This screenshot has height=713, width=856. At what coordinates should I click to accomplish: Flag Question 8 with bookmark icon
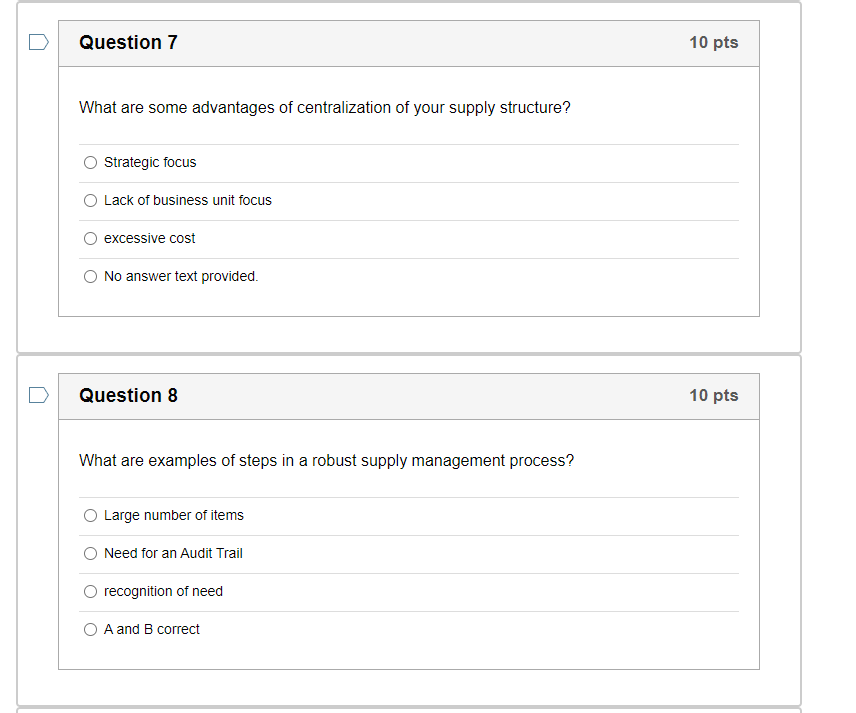[38, 395]
